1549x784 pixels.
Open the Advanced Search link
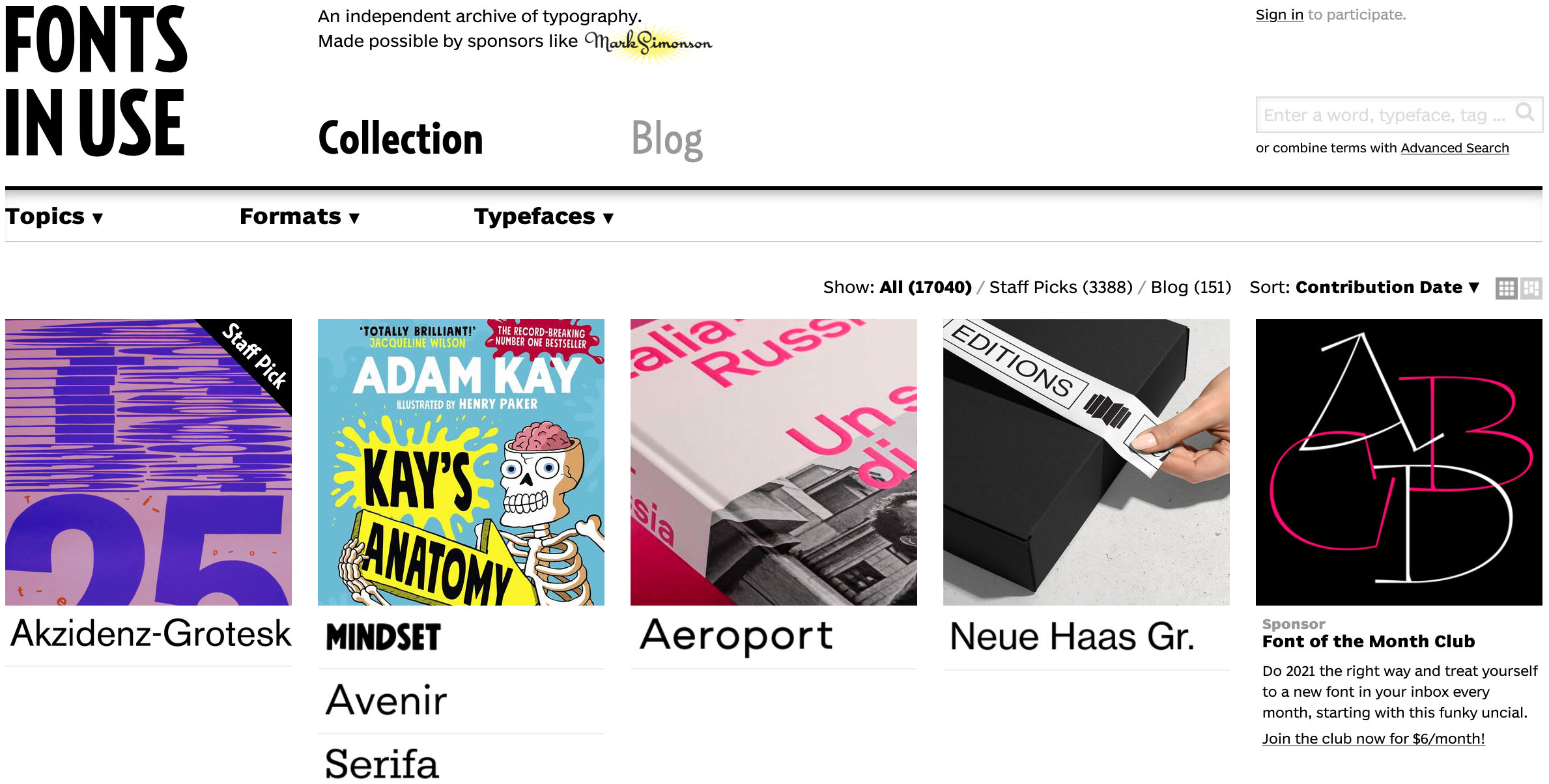coord(1455,148)
